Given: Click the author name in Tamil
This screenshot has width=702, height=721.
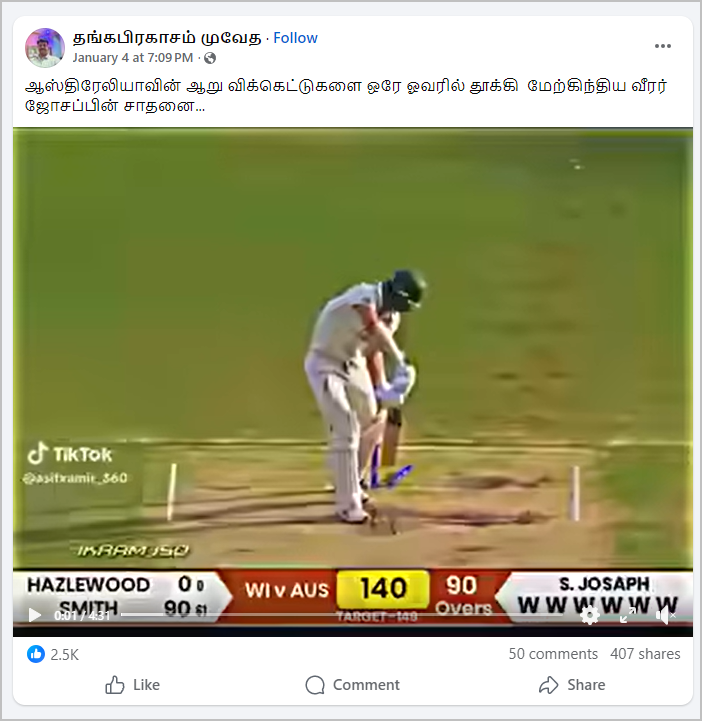Looking at the screenshot, I should 167,38.
